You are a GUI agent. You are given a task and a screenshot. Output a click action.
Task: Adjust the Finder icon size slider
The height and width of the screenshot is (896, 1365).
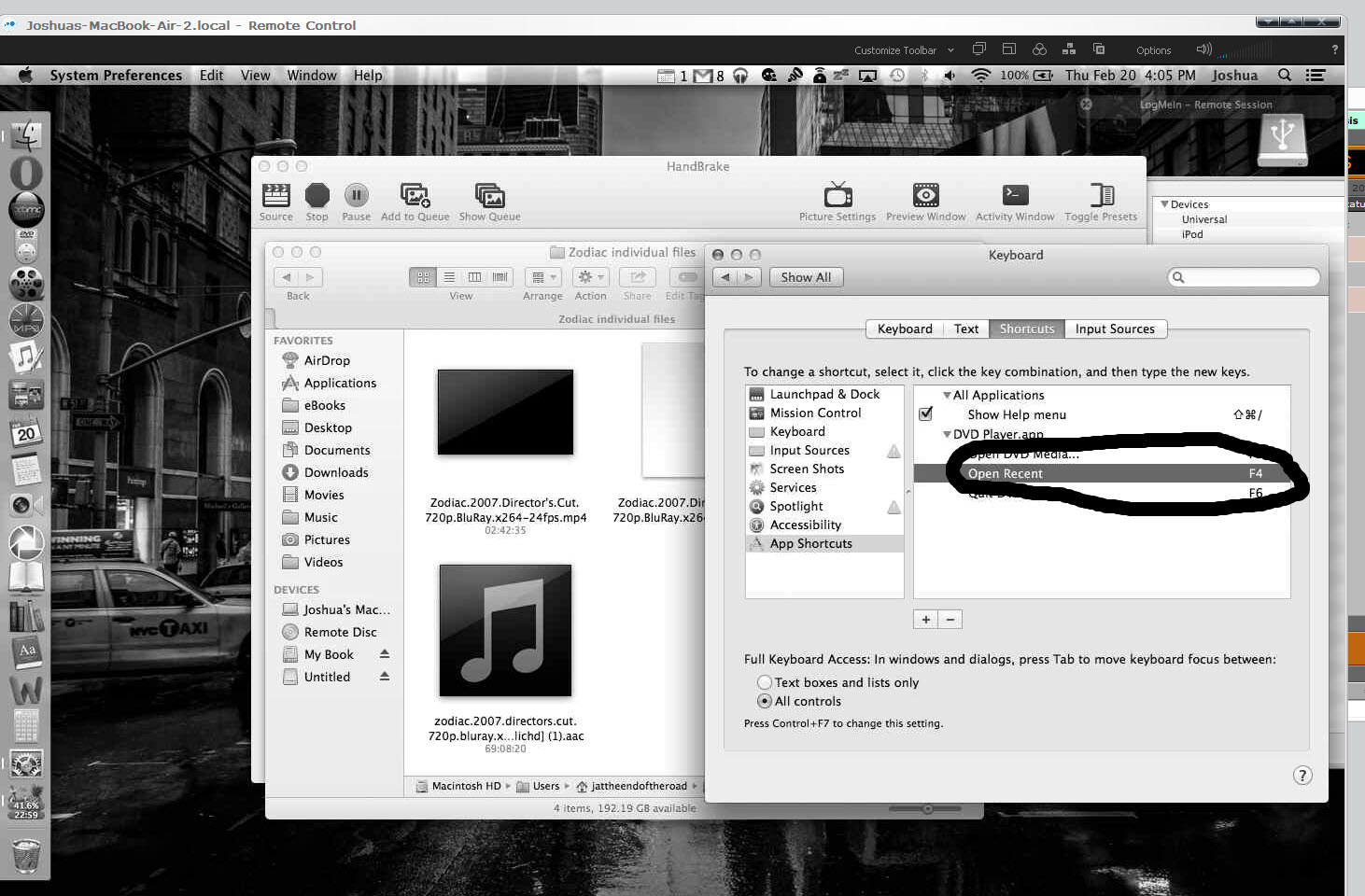point(927,808)
